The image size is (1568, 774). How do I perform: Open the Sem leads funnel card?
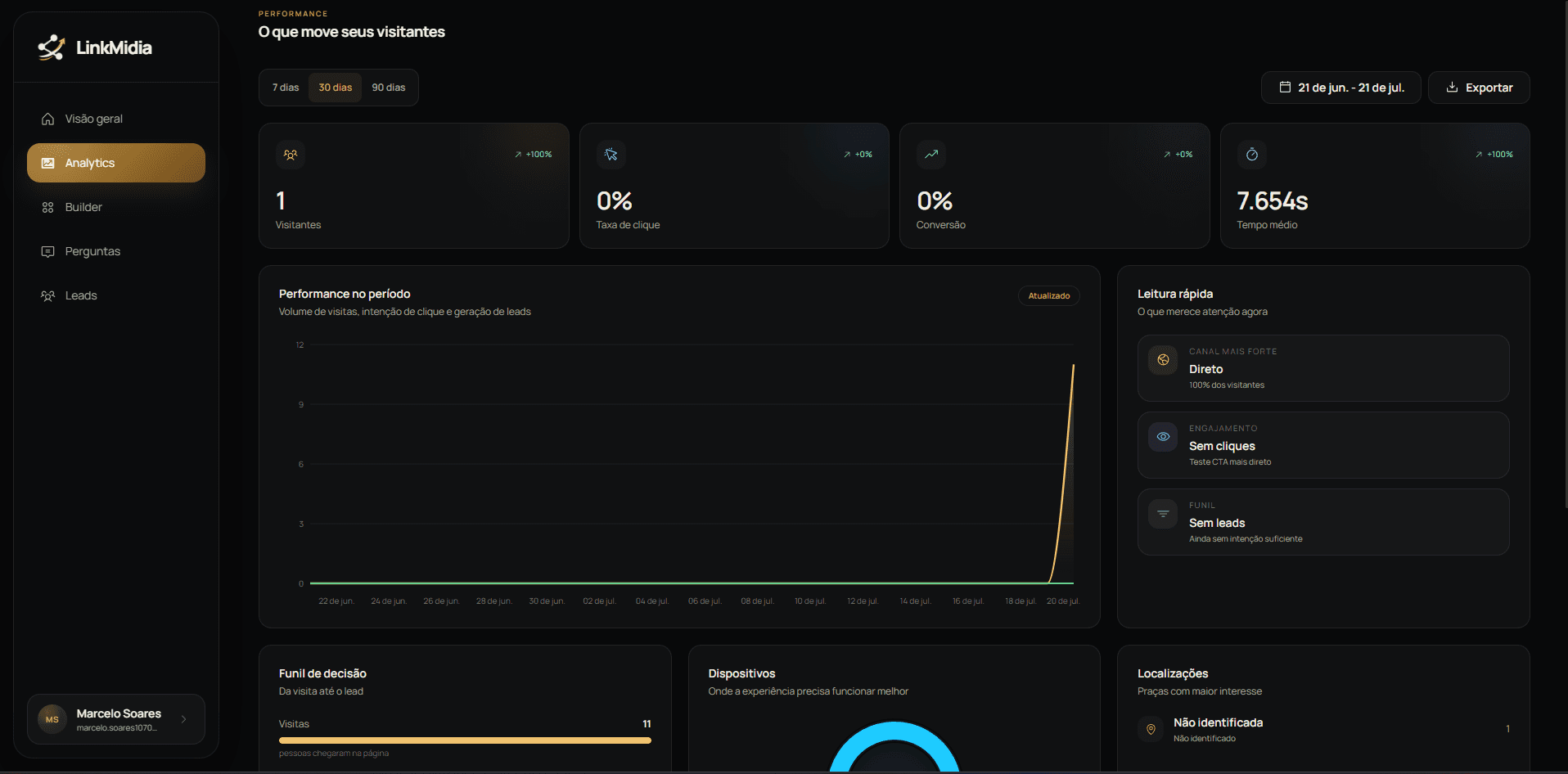pos(1323,522)
